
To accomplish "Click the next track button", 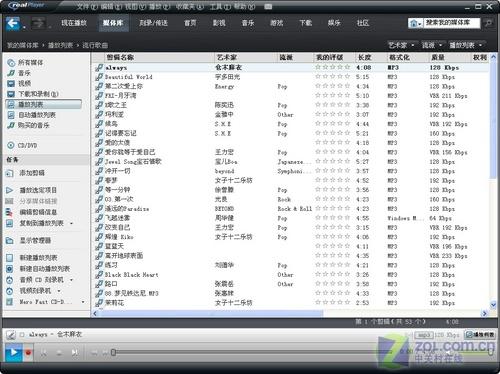I will [x=75, y=353].
